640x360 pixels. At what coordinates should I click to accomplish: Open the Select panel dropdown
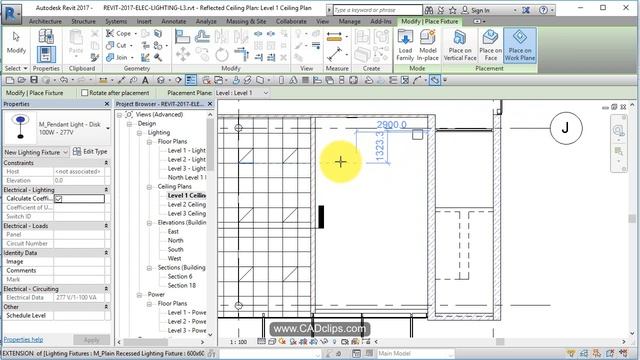coord(16,68)
